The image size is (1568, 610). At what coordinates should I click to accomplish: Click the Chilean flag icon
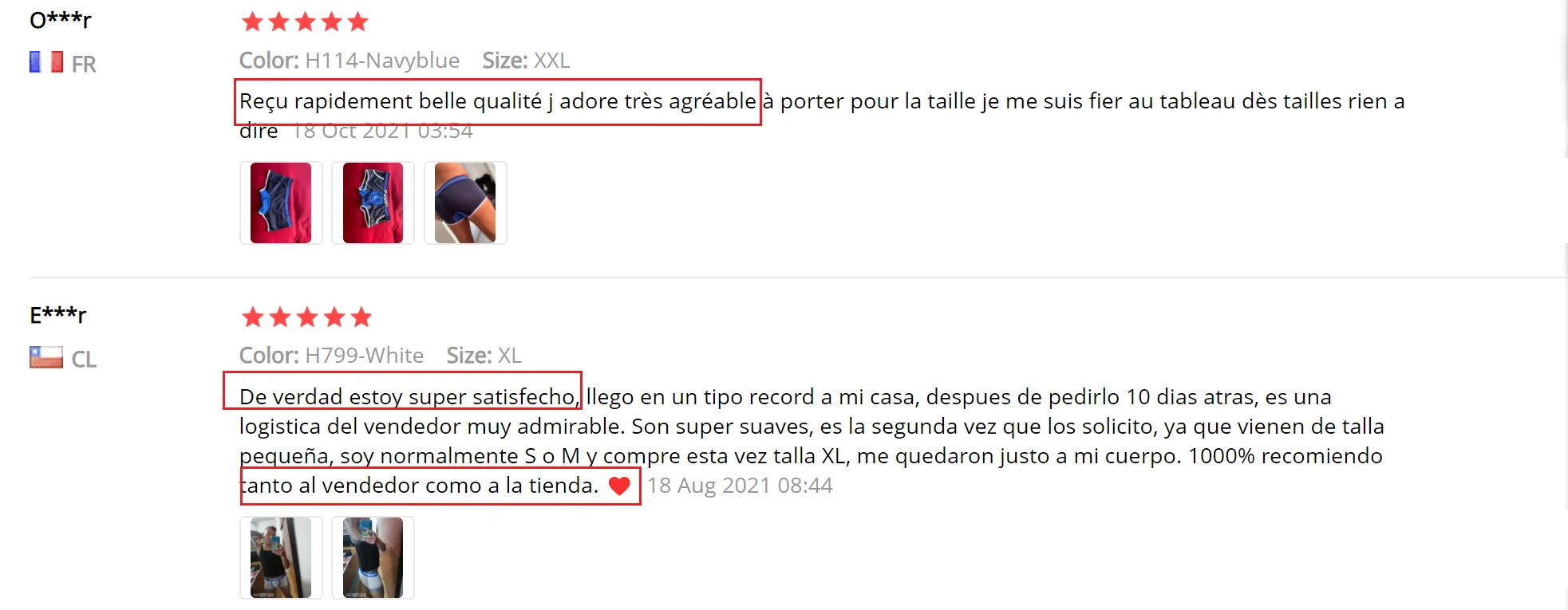click(x=46, y=357)
